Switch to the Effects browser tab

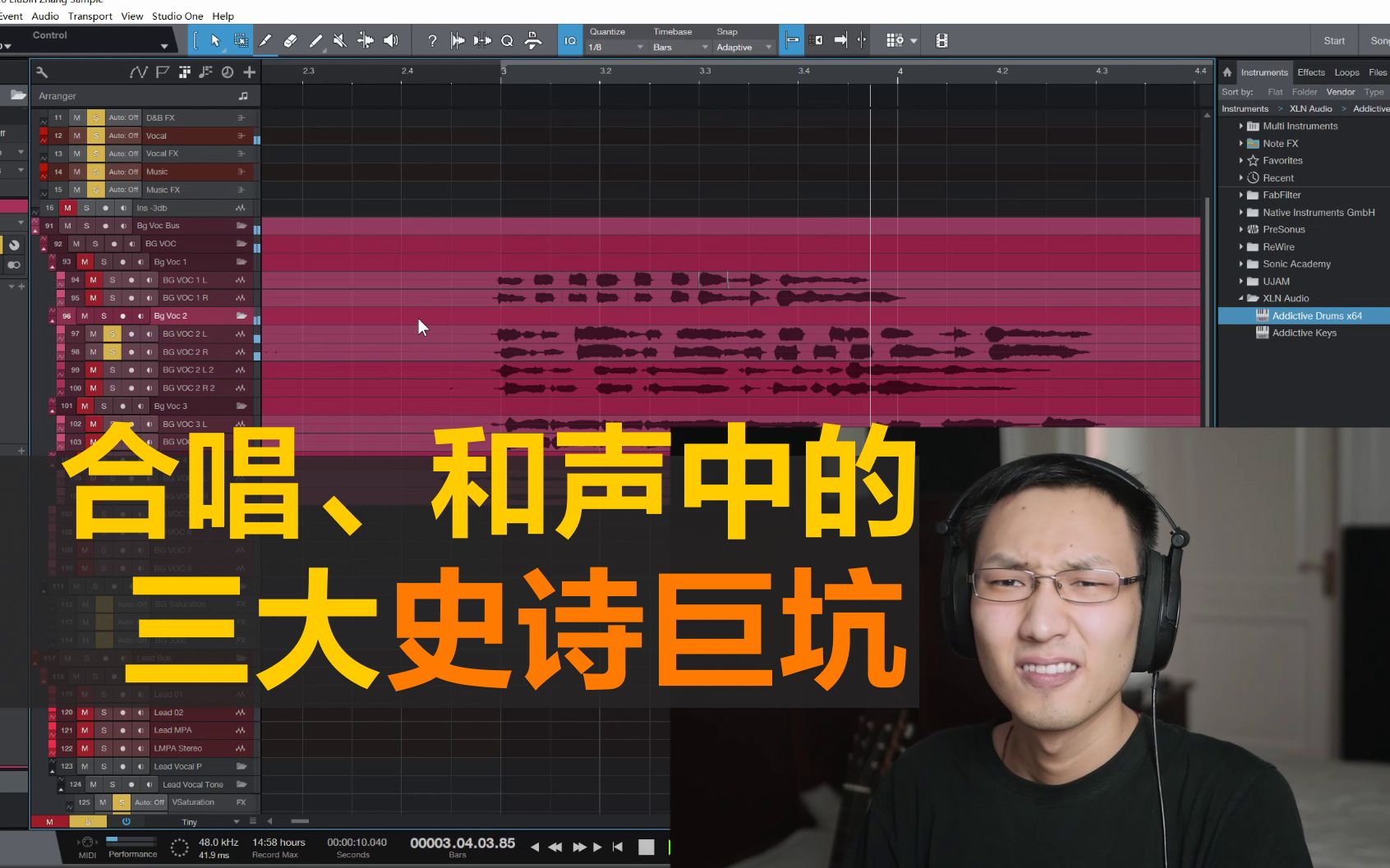click(1311, 72)
